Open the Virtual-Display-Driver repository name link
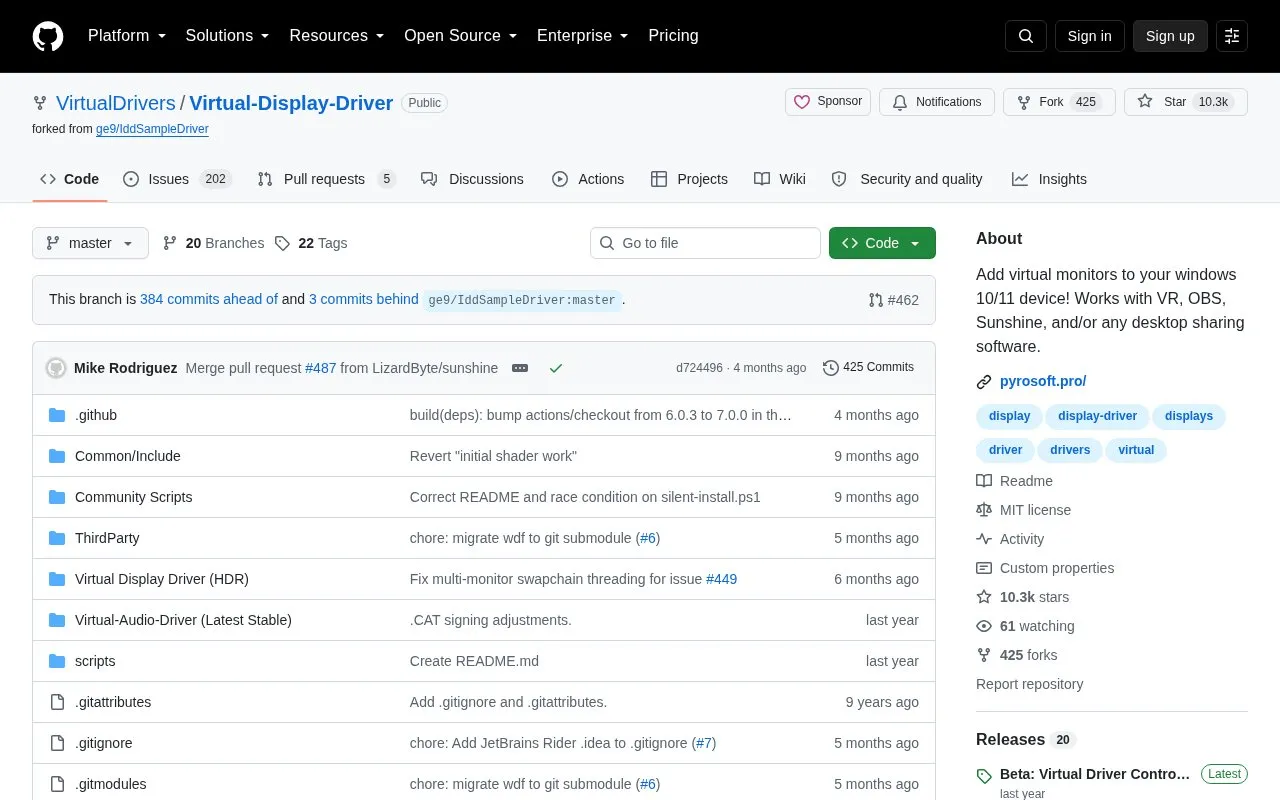Image resolution: width=1280 pixels, height=800 pixels. point(291,103)
